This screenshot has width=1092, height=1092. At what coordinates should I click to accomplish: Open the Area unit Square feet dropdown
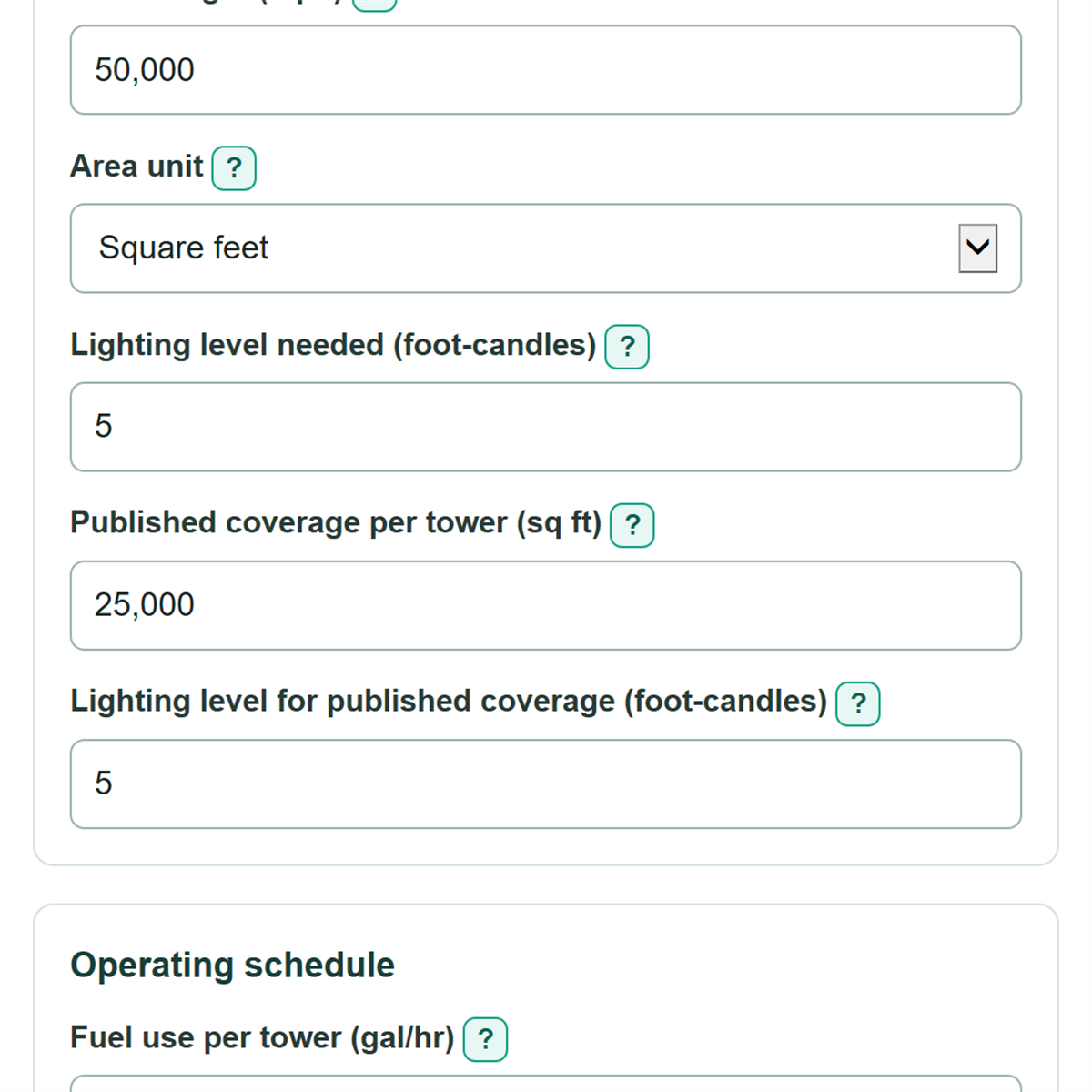pos(546,248)
